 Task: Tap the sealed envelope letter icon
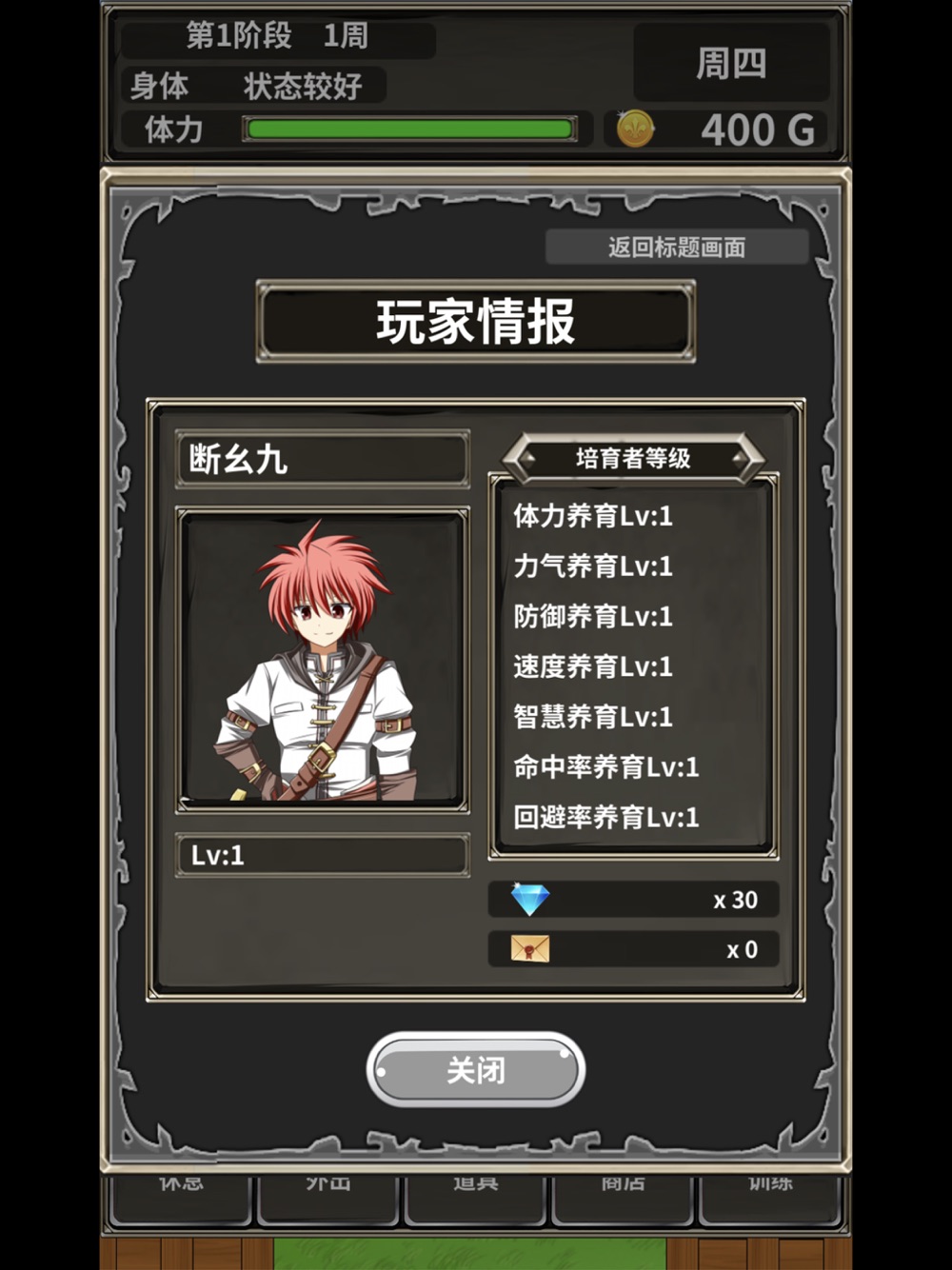pos(530,949)
